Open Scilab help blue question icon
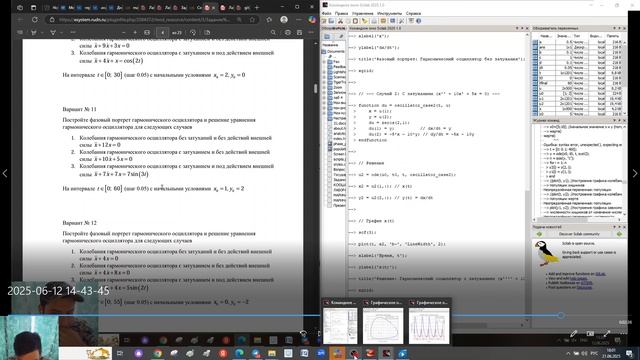640x360 pixels. [418, 21]
